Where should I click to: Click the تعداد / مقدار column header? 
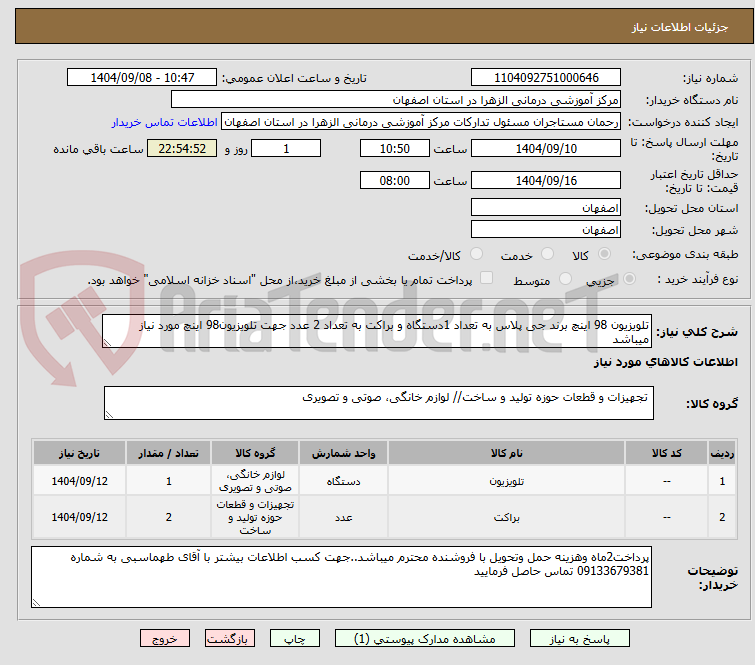click(169, 453)
